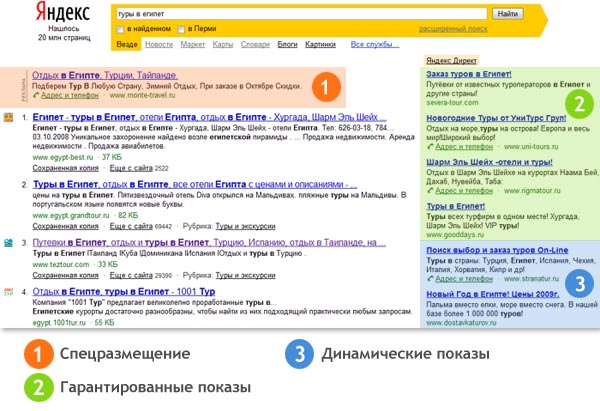The image size is (600, 411).
Task: Open 'Адрес и телефон' for rigmatour.ru
Action: coord(464,190)
